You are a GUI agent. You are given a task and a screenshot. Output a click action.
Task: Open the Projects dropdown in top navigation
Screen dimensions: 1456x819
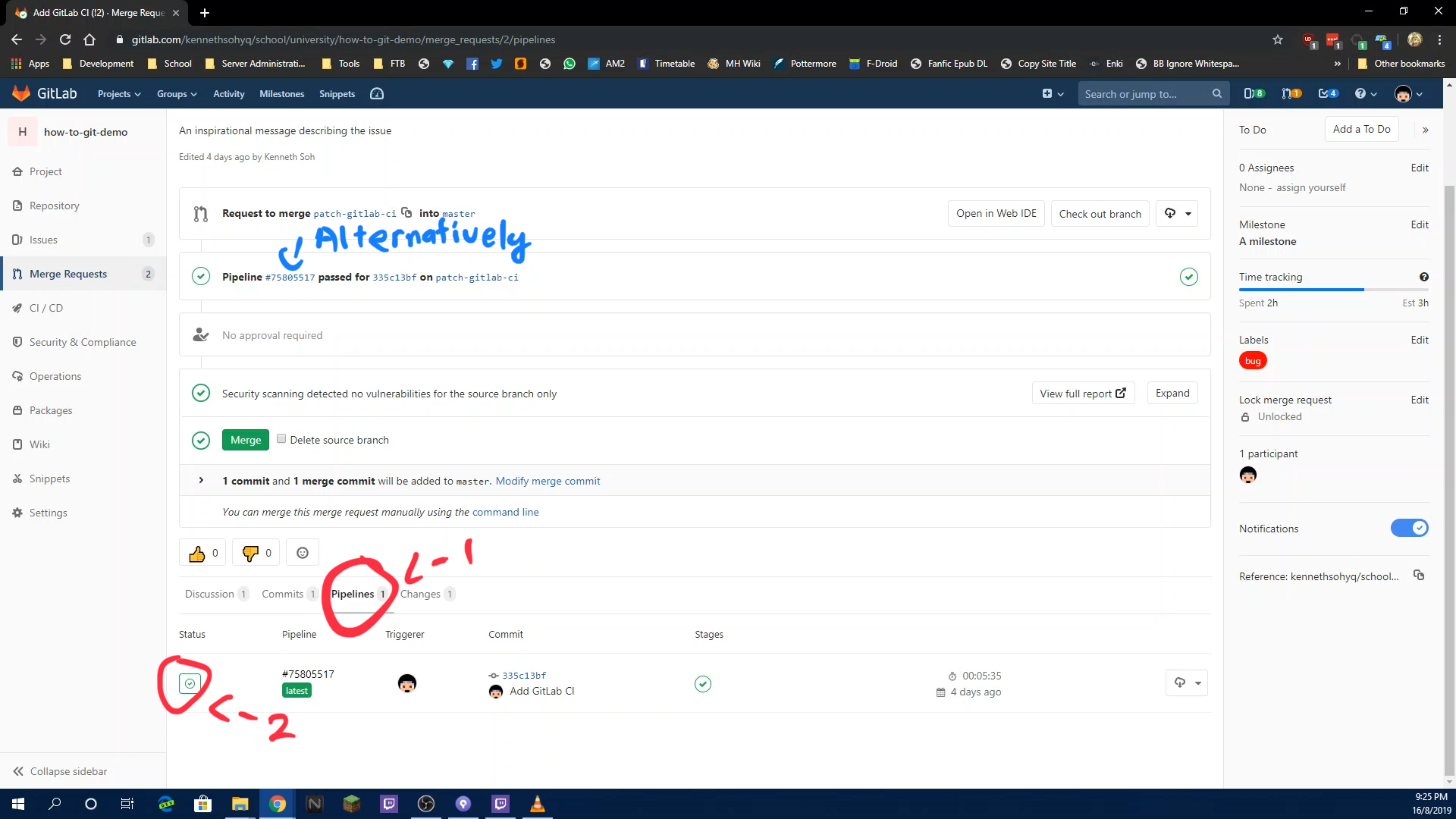click(118, 93)
